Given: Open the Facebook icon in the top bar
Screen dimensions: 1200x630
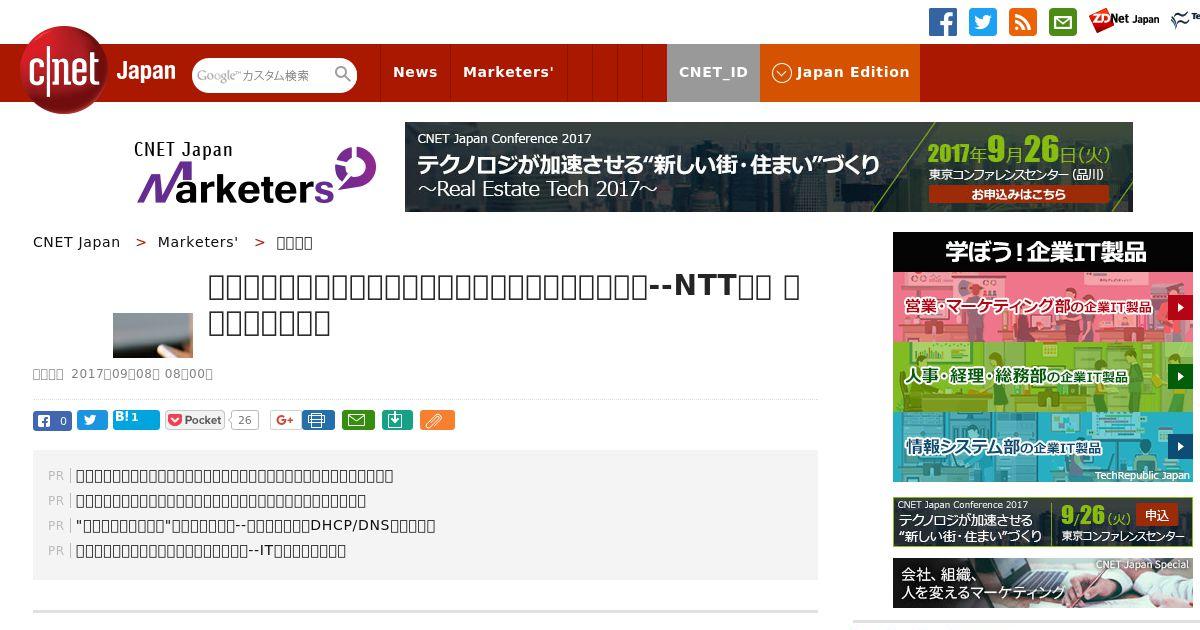Looking at the screenshot, I should click(943, 22).
